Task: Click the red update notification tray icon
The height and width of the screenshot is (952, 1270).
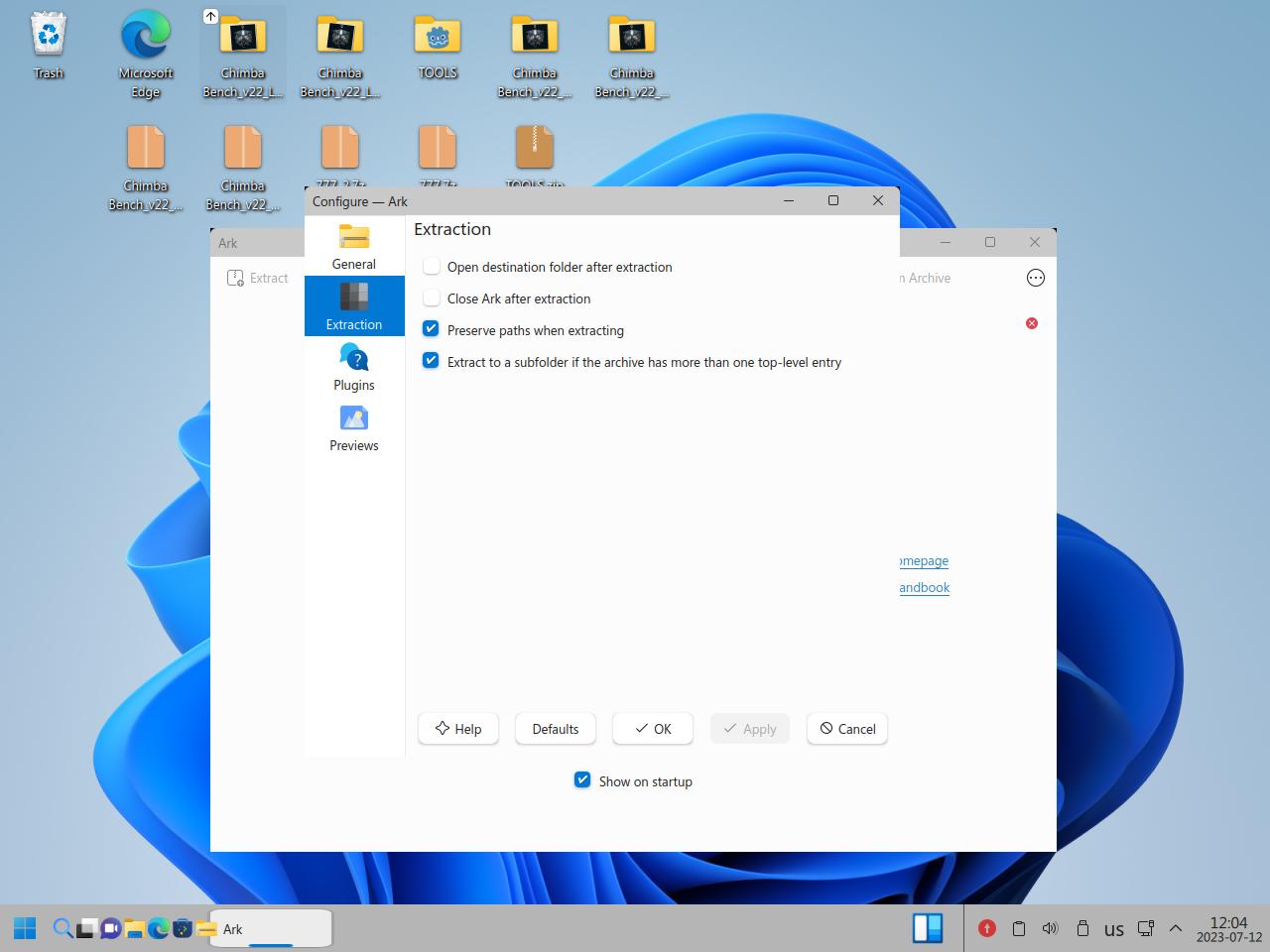Action: click(987, 929)
